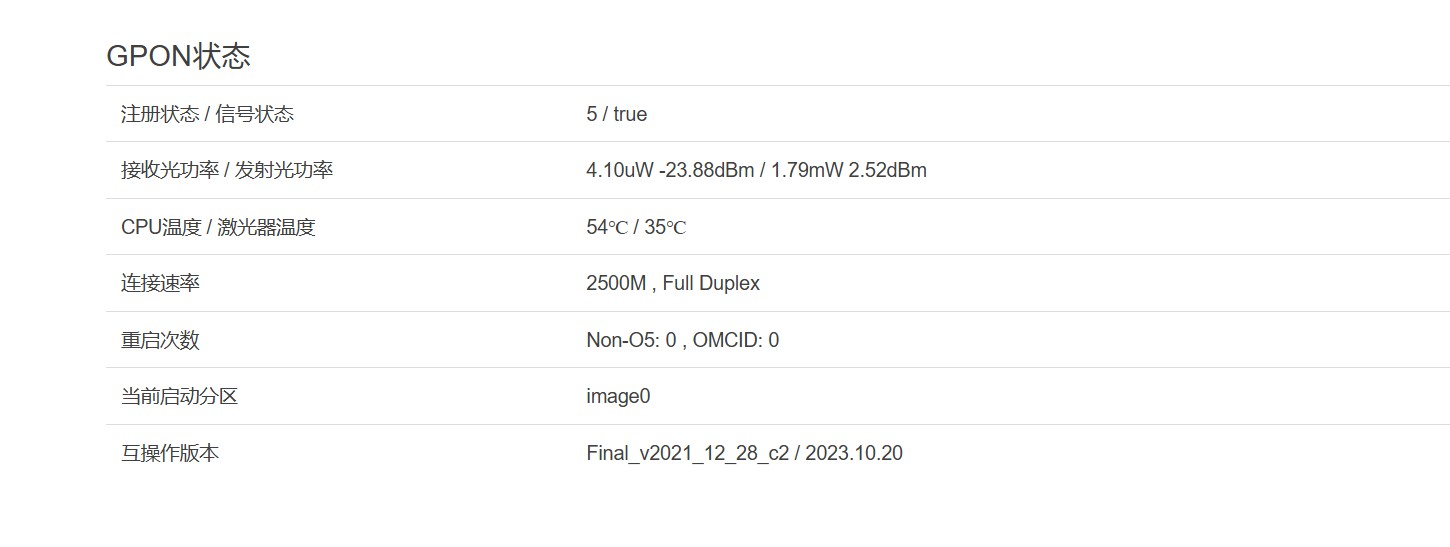Click the image0 boot partition value
Image resolution: width=1450 pixels, height=547 pixels.
coord(618,396)
